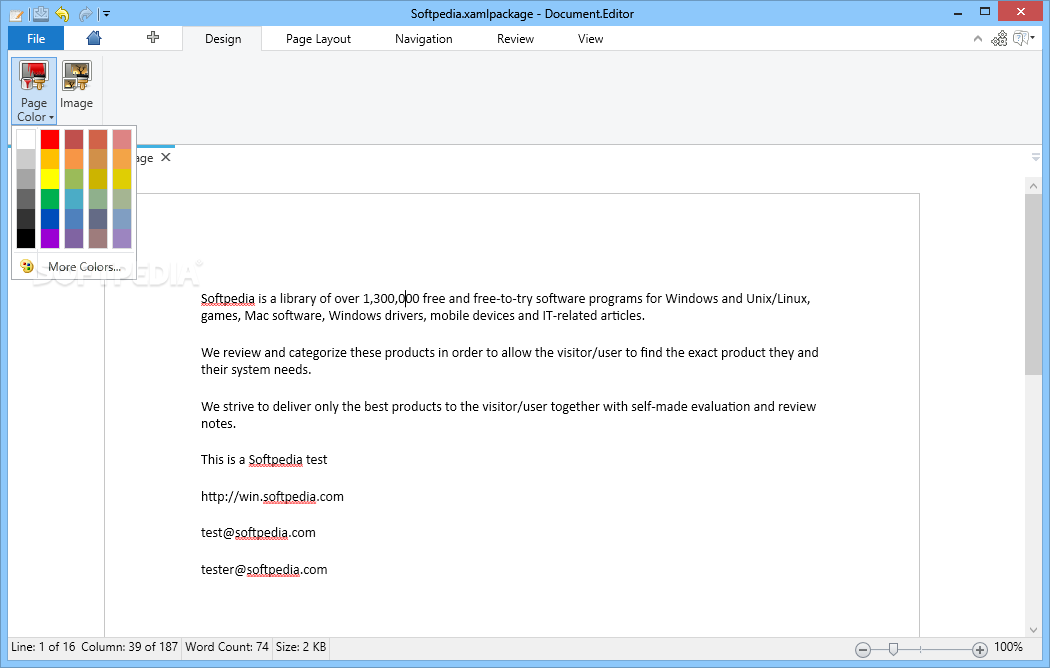Pick the lavender swatch in the bottom row
The width and height of the screenshot is (1050, 668).
tap(122, 238)
